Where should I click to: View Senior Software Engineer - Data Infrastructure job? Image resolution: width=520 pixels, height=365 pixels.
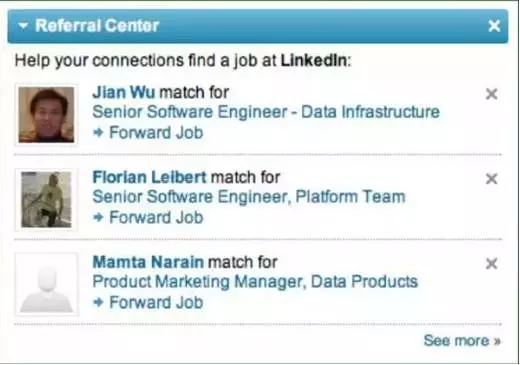[x=266, y=112]
